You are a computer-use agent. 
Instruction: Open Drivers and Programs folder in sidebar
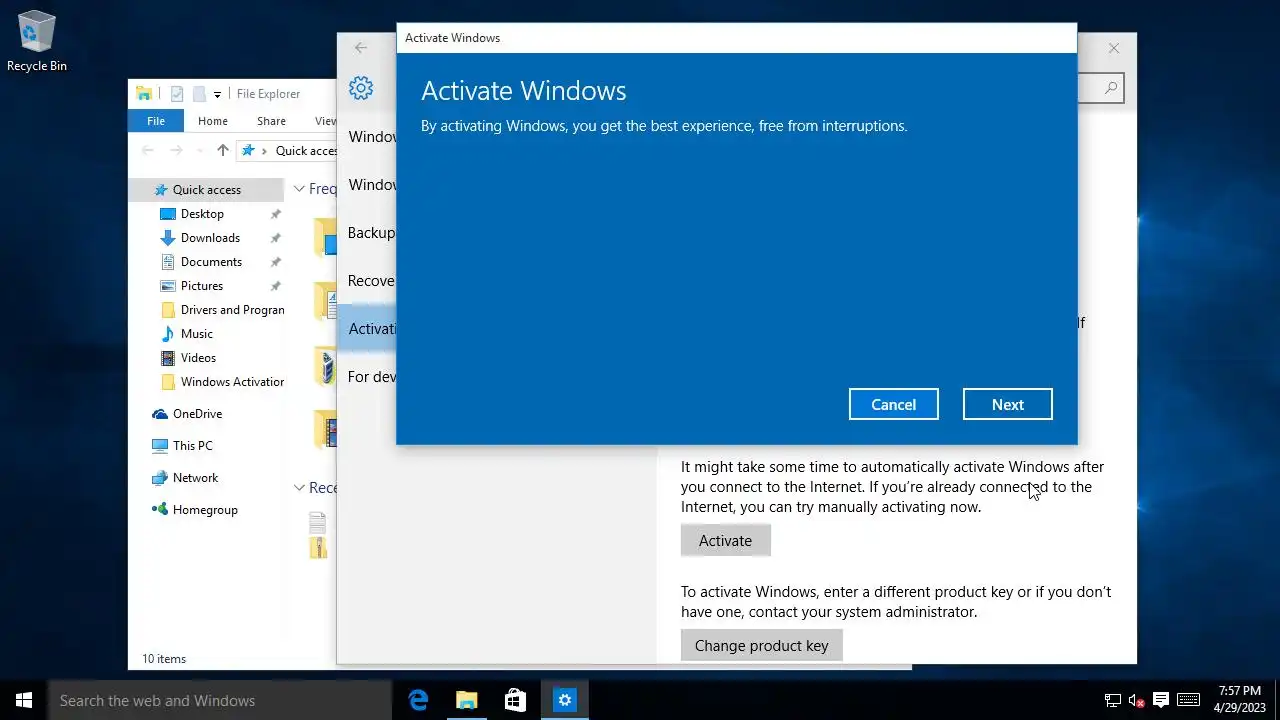[223, 309]
